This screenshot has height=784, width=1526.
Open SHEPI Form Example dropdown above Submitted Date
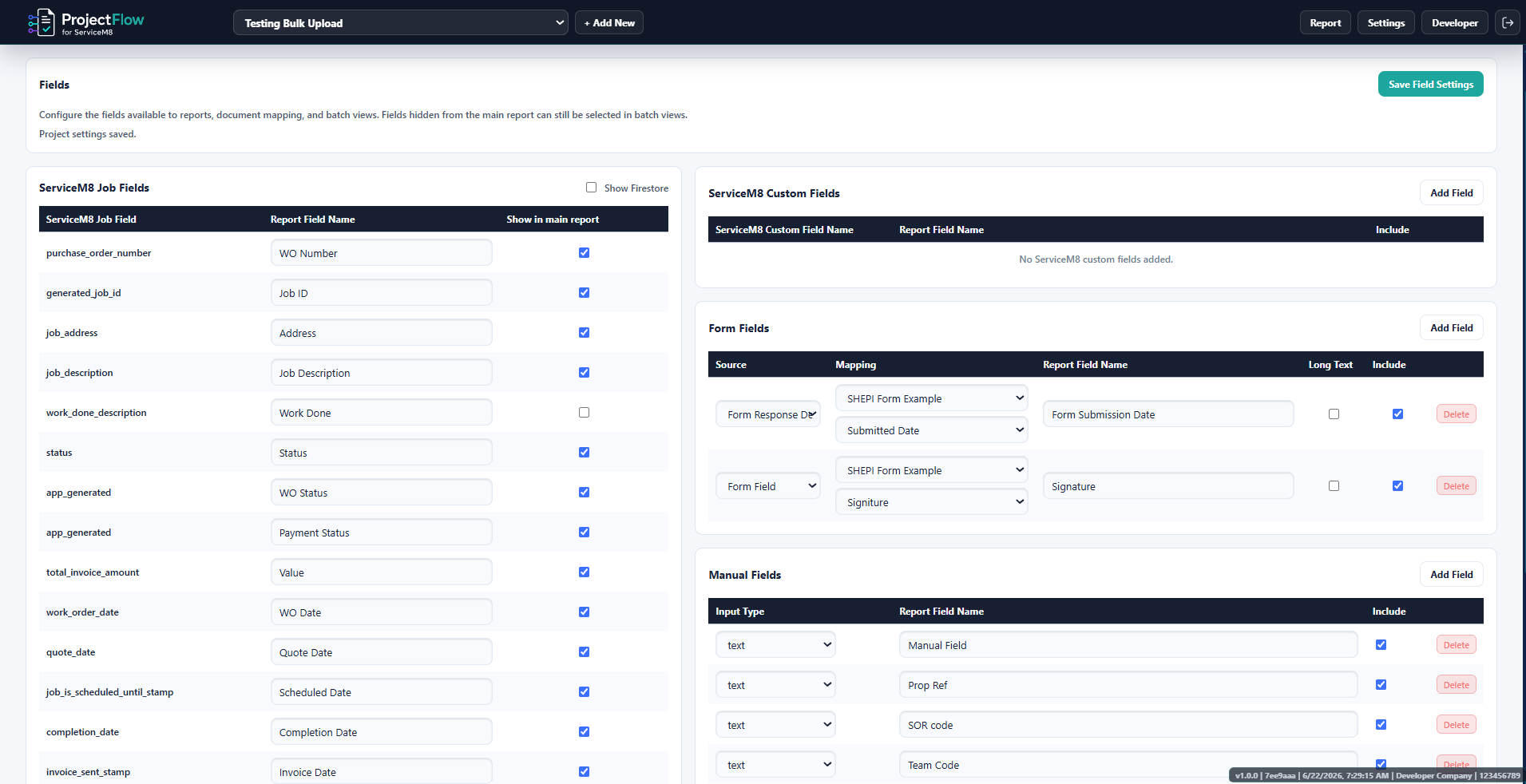(x=932, y=398)
